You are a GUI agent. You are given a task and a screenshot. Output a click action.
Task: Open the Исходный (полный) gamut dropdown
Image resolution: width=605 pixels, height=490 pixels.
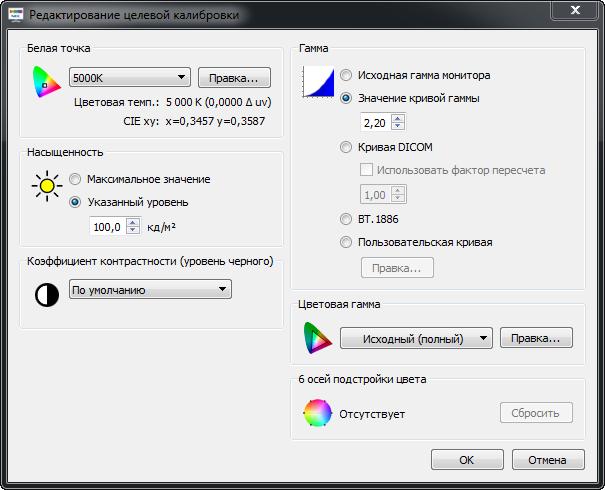pyautogui.click(x=416, y=338)
